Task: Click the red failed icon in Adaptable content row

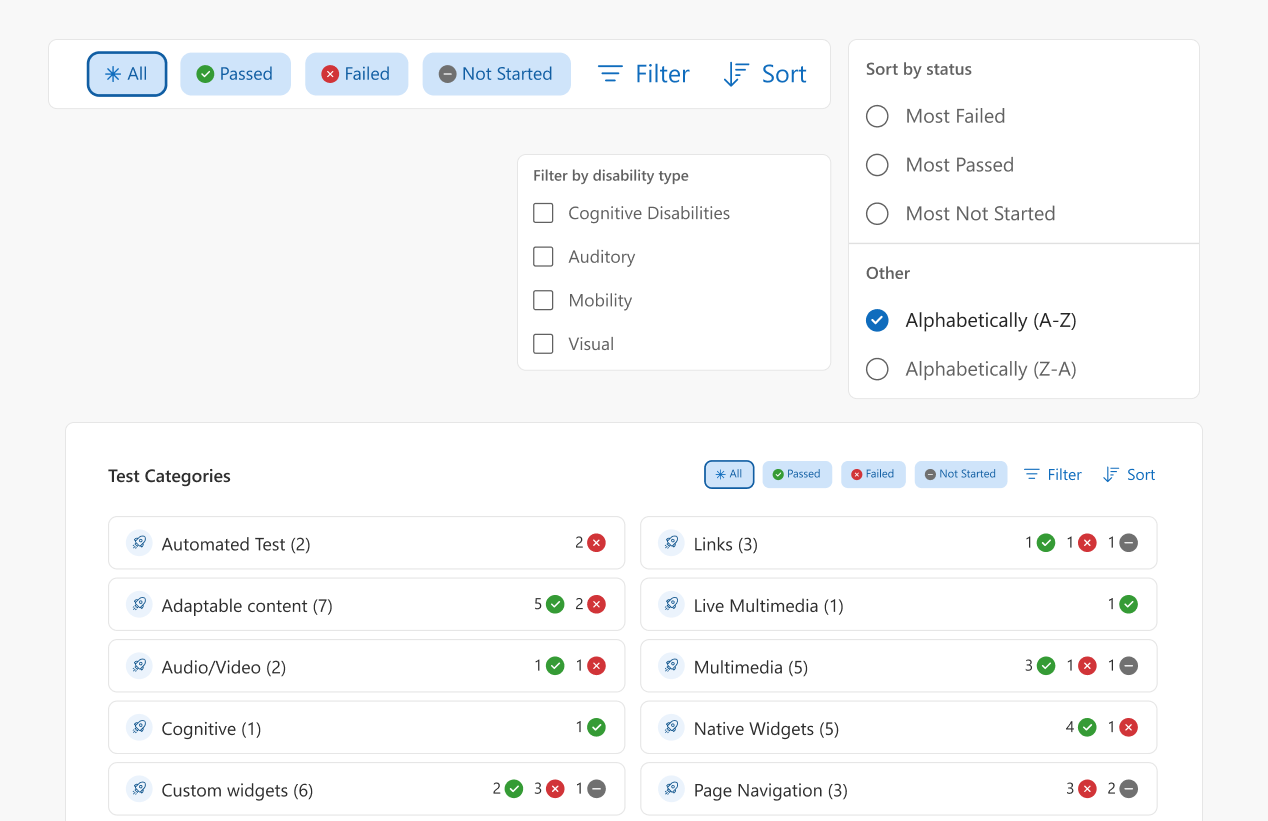Action: [x=596, y=604]
